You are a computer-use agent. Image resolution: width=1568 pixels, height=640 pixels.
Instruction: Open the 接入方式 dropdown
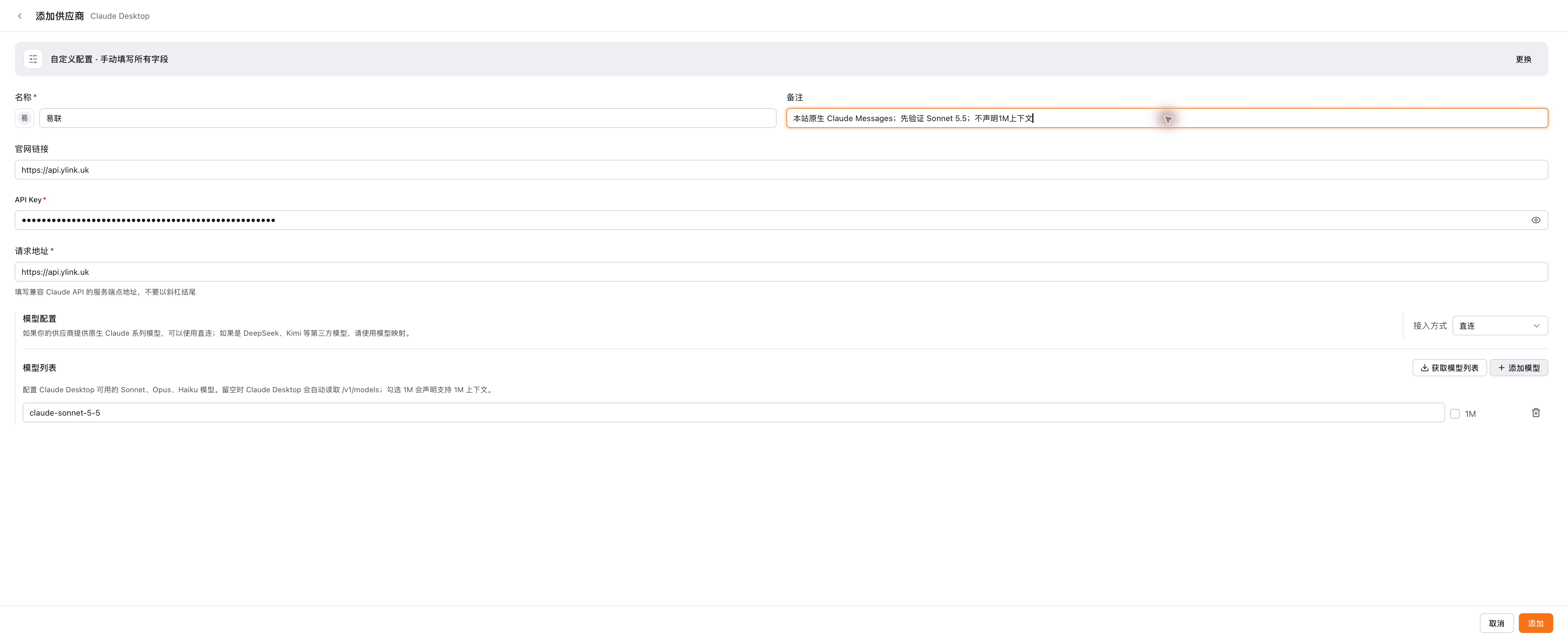coord(1500,326)
